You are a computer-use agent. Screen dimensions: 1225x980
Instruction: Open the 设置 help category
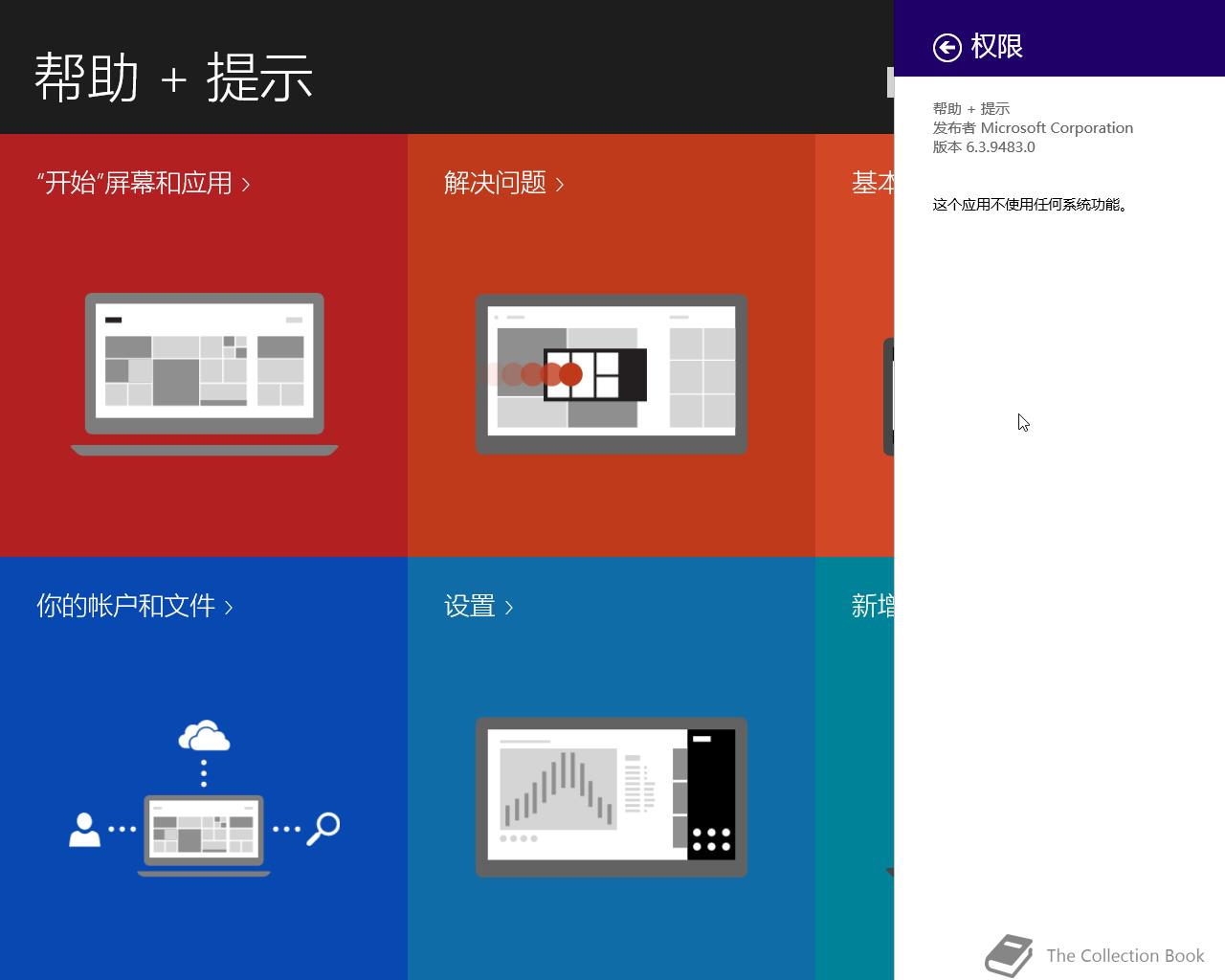(x=479, y=606)
